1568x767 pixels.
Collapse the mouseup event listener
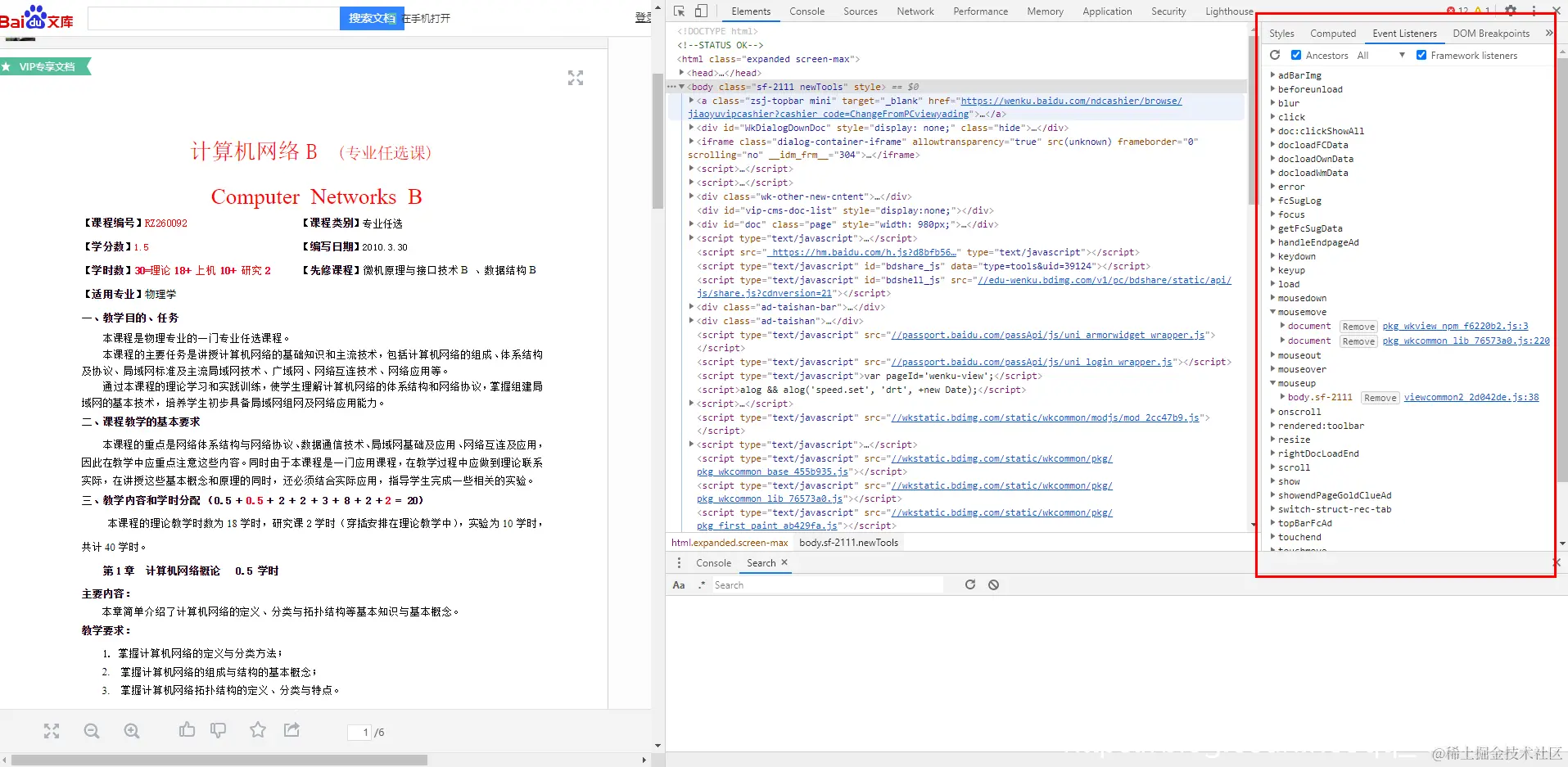click(x=1273, y=383)
